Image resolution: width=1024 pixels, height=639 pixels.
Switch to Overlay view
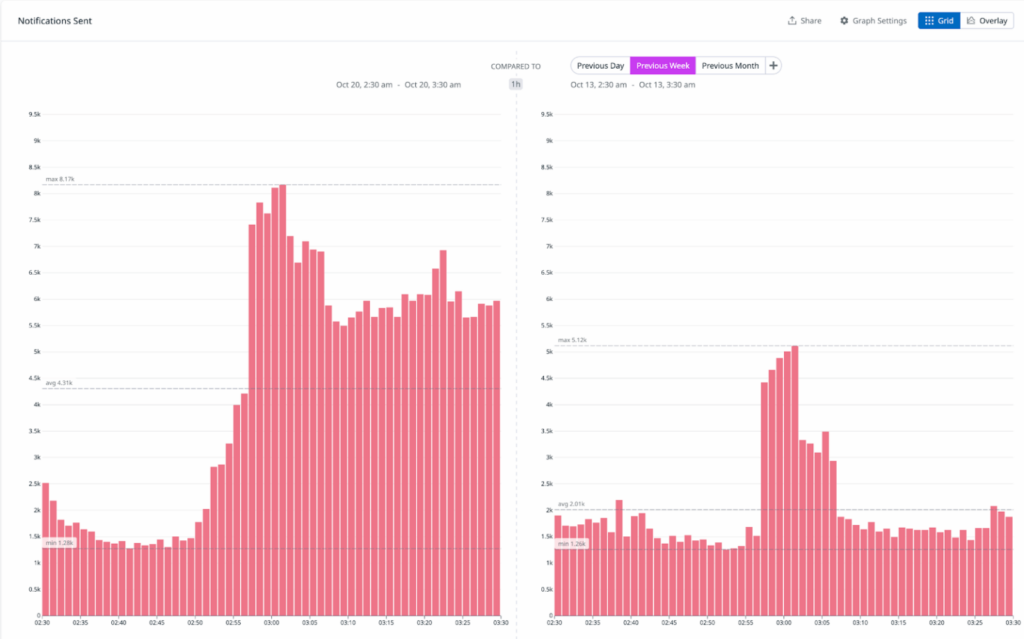(x=986, y=21)
